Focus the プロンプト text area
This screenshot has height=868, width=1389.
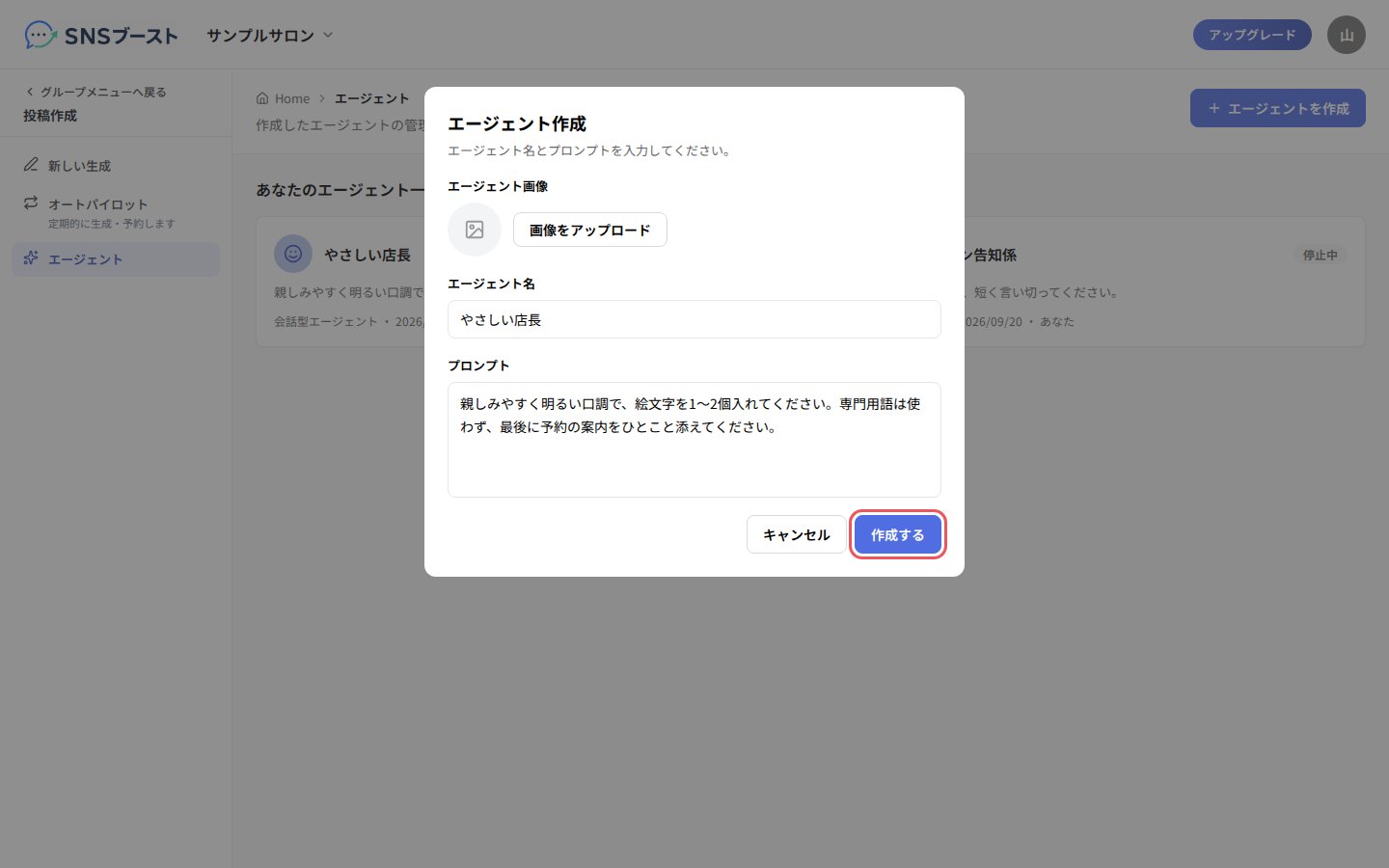(694, 440)
